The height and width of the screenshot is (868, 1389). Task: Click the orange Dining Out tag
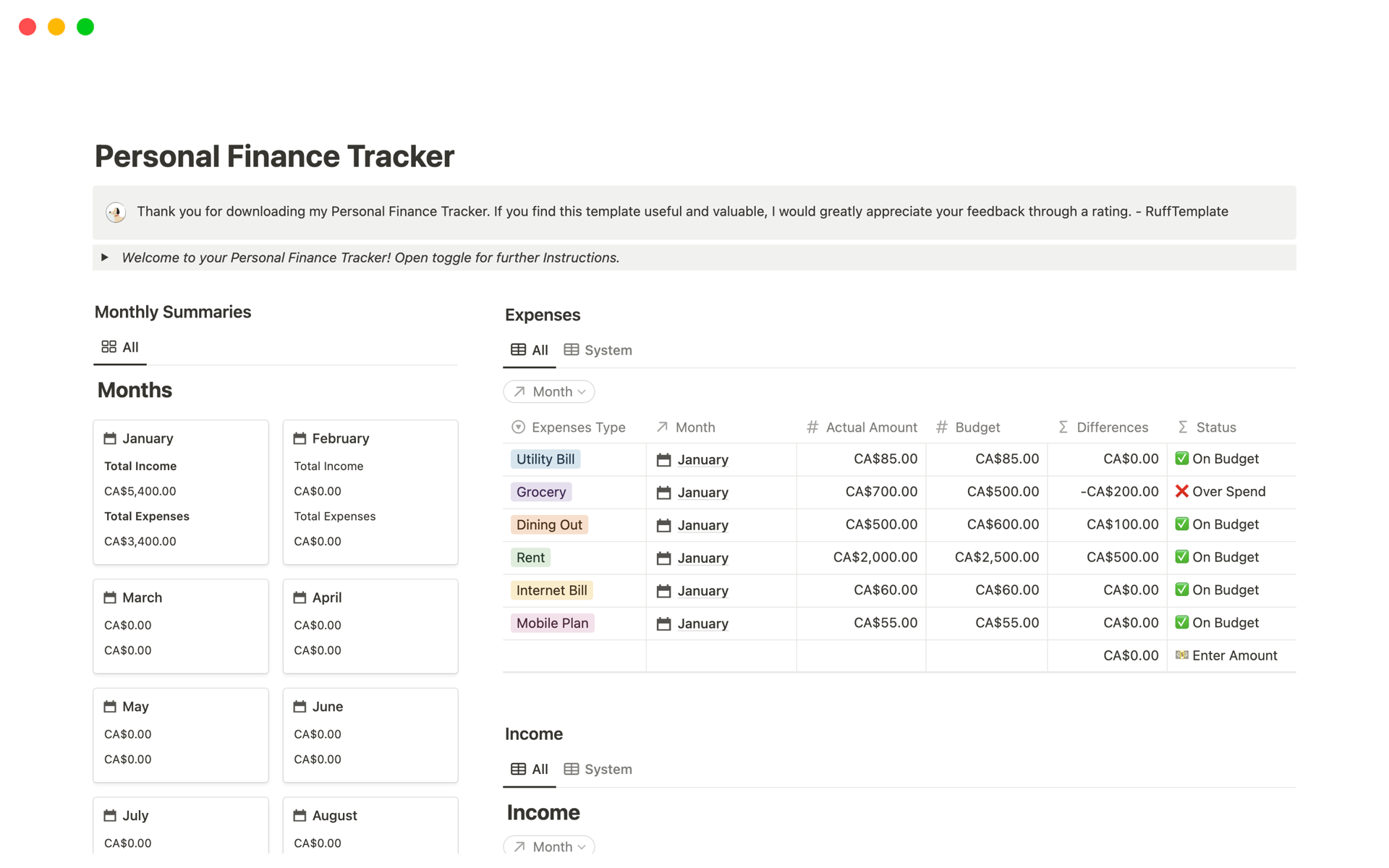[x=549, y=525]
